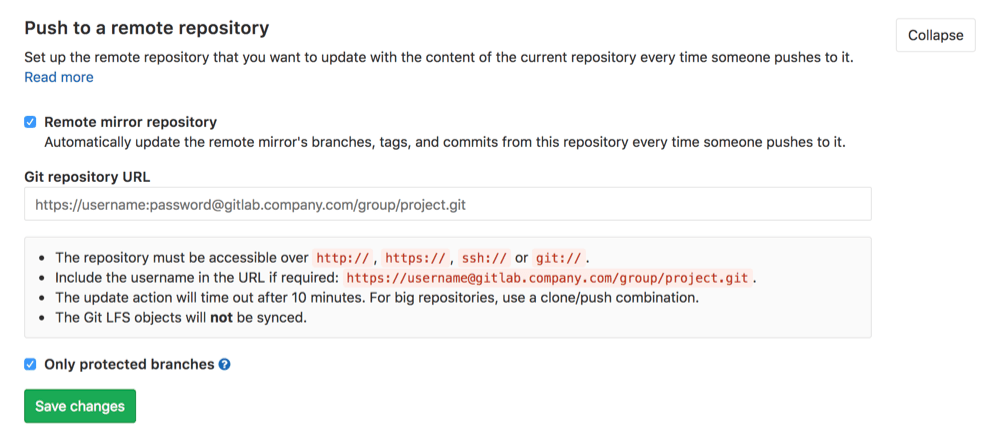
Task: Click the ssh:// code snippet
Action: coord(484,257)
